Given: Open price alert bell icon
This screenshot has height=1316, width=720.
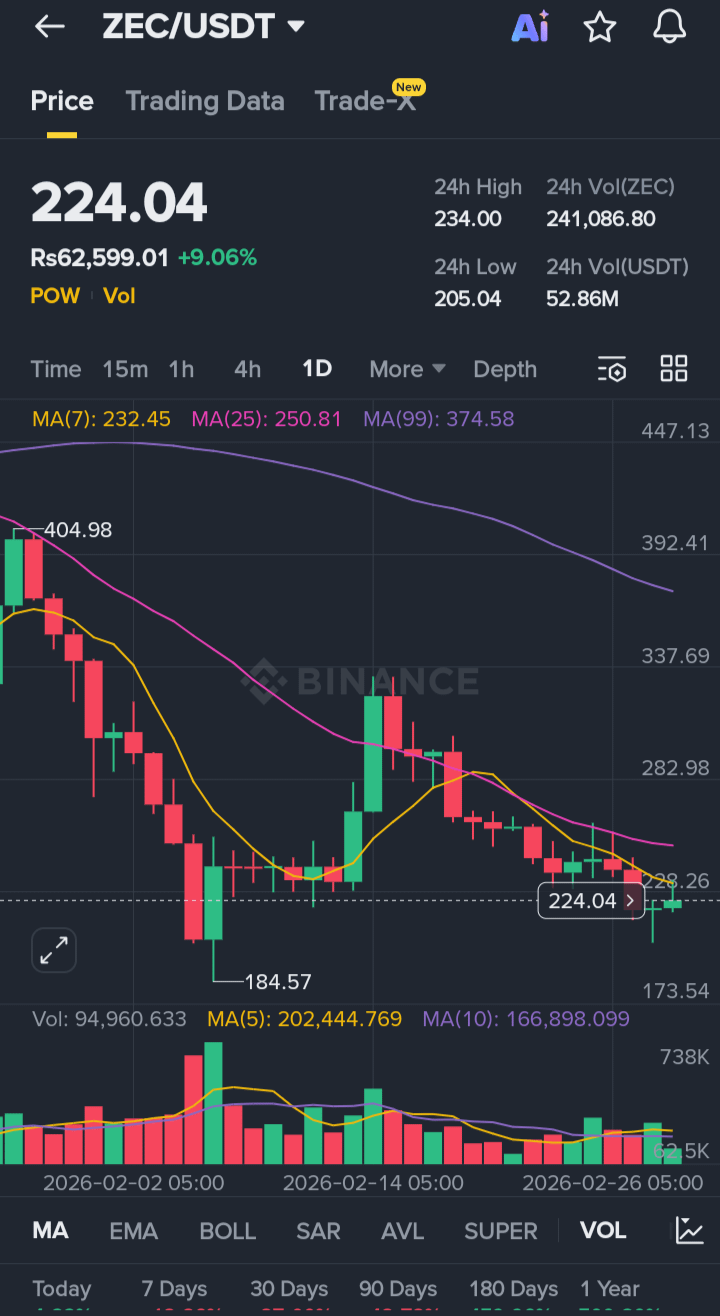Looking at the screenshot, I should [670, 27].
